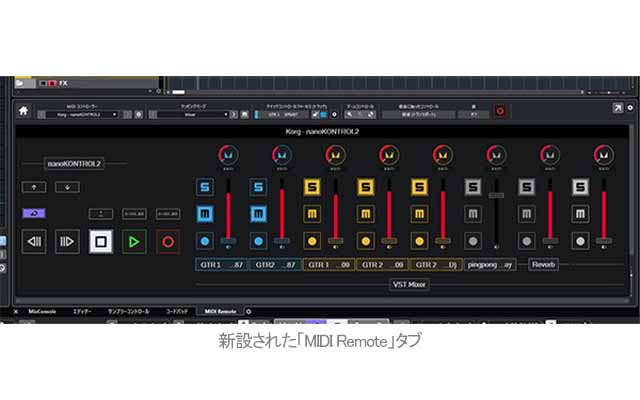Image resolution: width=640 pixels, height=400 pixels.
Task: Click blue circle button on GTR2 ..87 channel
Action: (x=258, y=241)
